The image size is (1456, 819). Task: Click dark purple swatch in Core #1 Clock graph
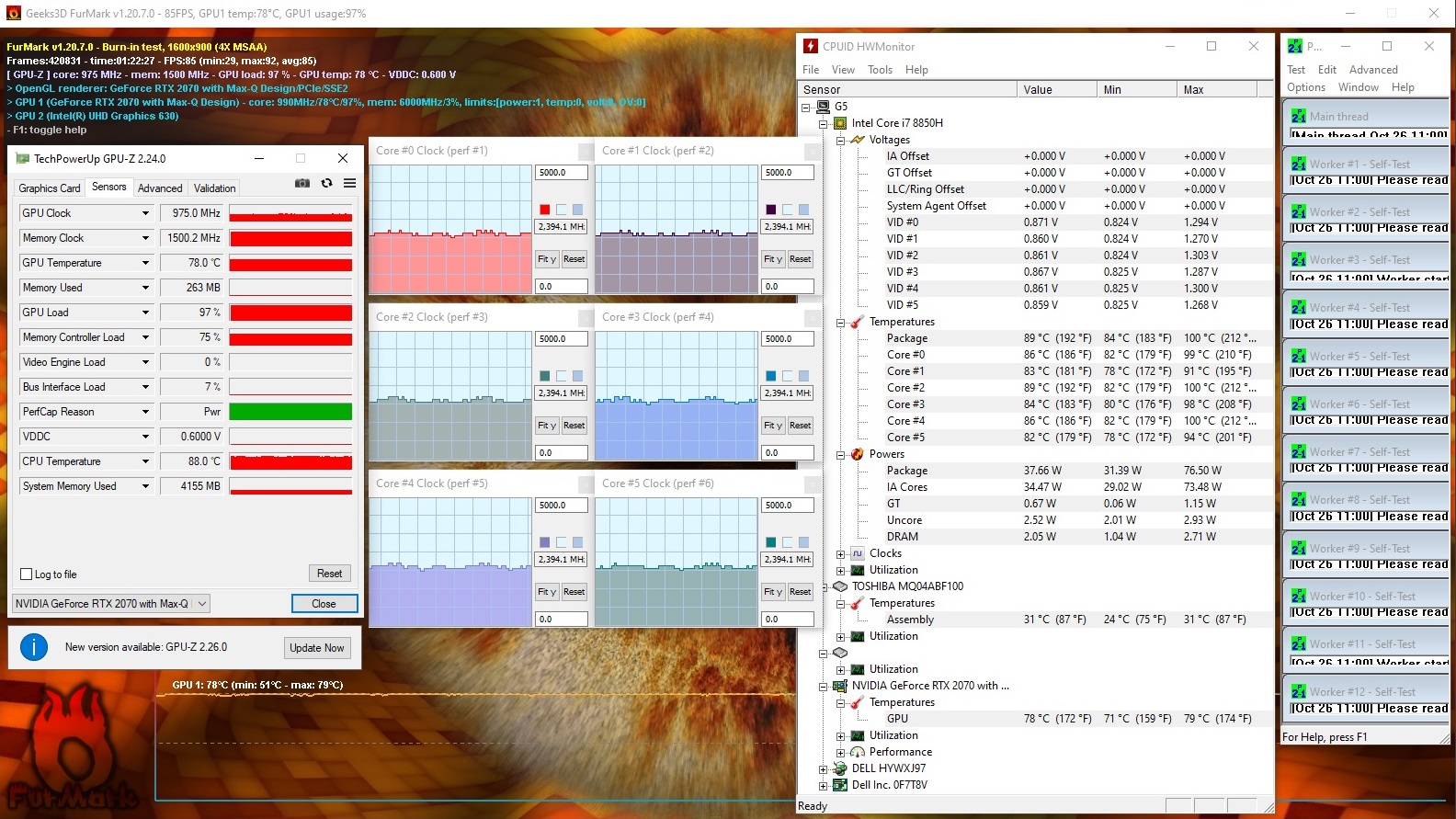tap(770, 210)
